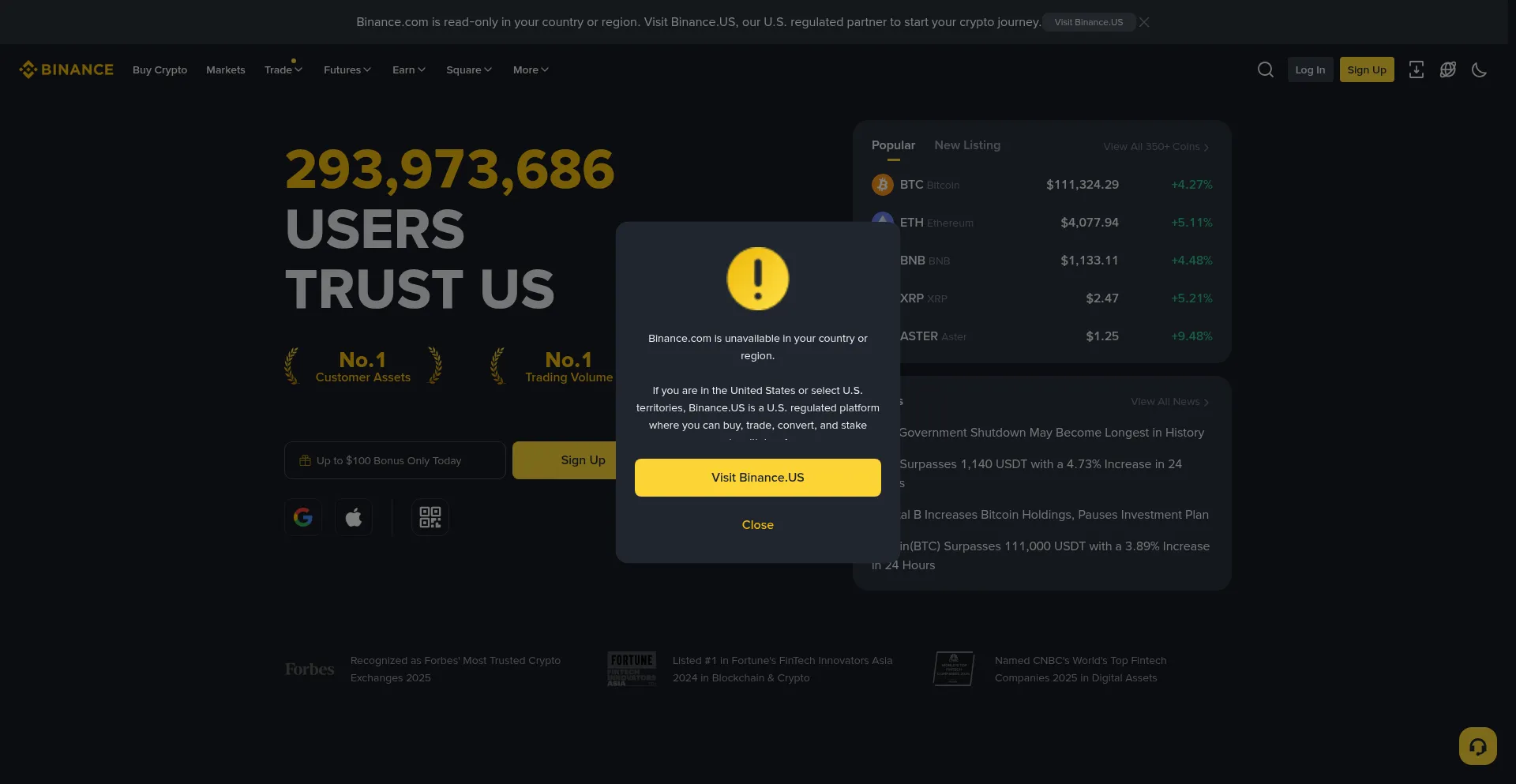Click the Binance logo
Image resolution: width=1516 pixels, height=784 pixels.
pos(66,69)
